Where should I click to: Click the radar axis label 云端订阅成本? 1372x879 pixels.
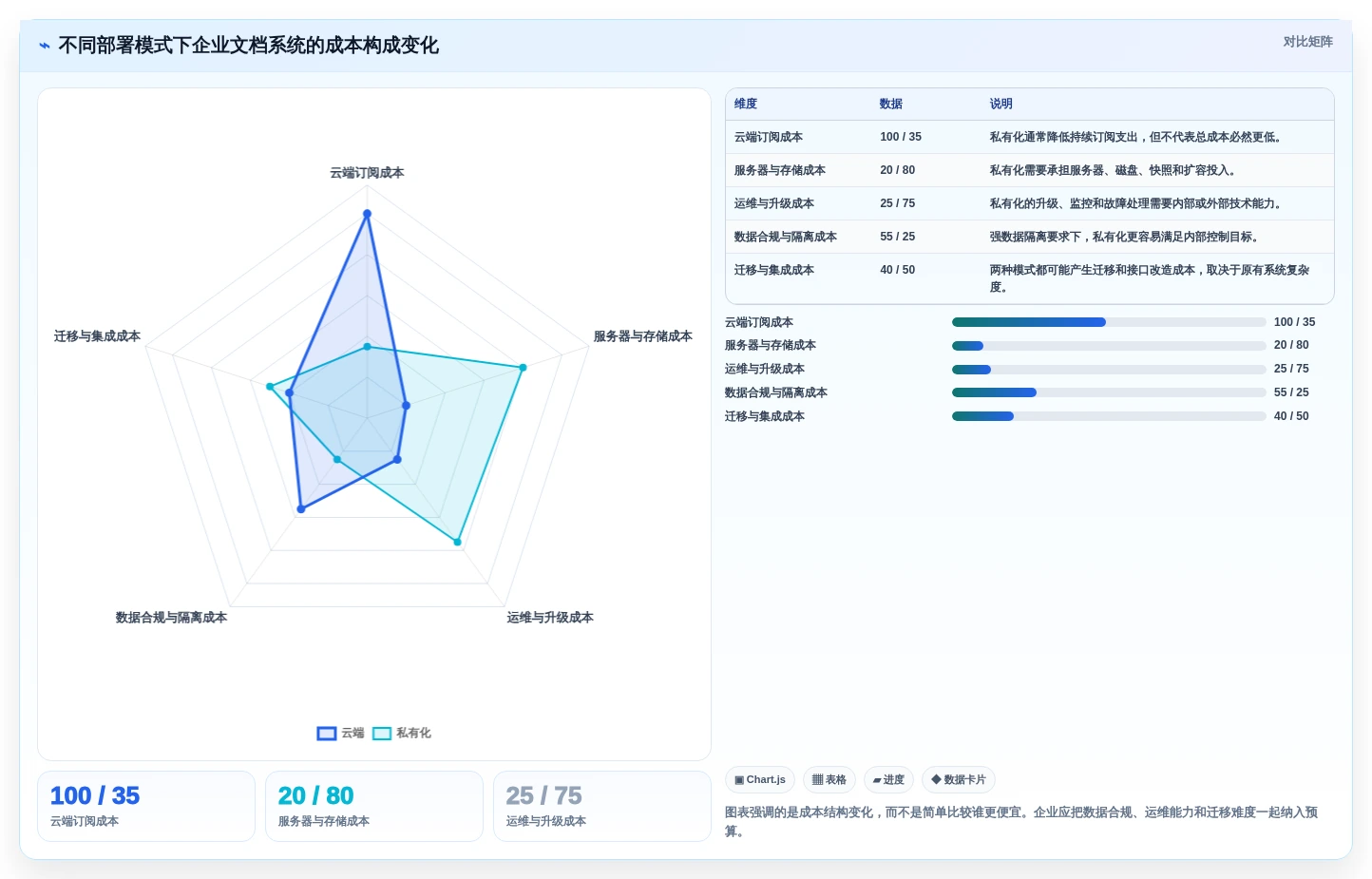coord(367,173)
